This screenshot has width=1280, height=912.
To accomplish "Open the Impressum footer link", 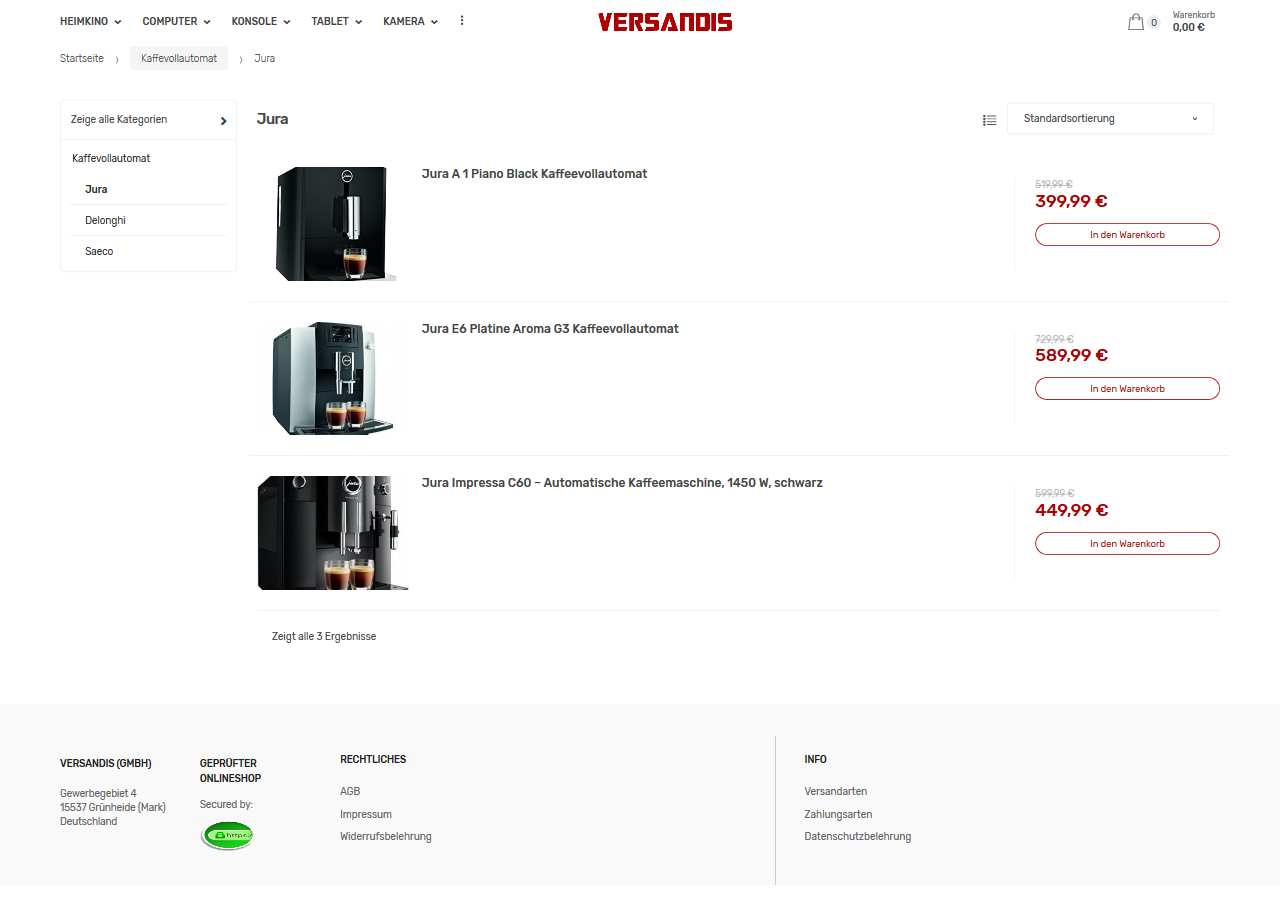I will pyautogui.click(x=366, y=814).
